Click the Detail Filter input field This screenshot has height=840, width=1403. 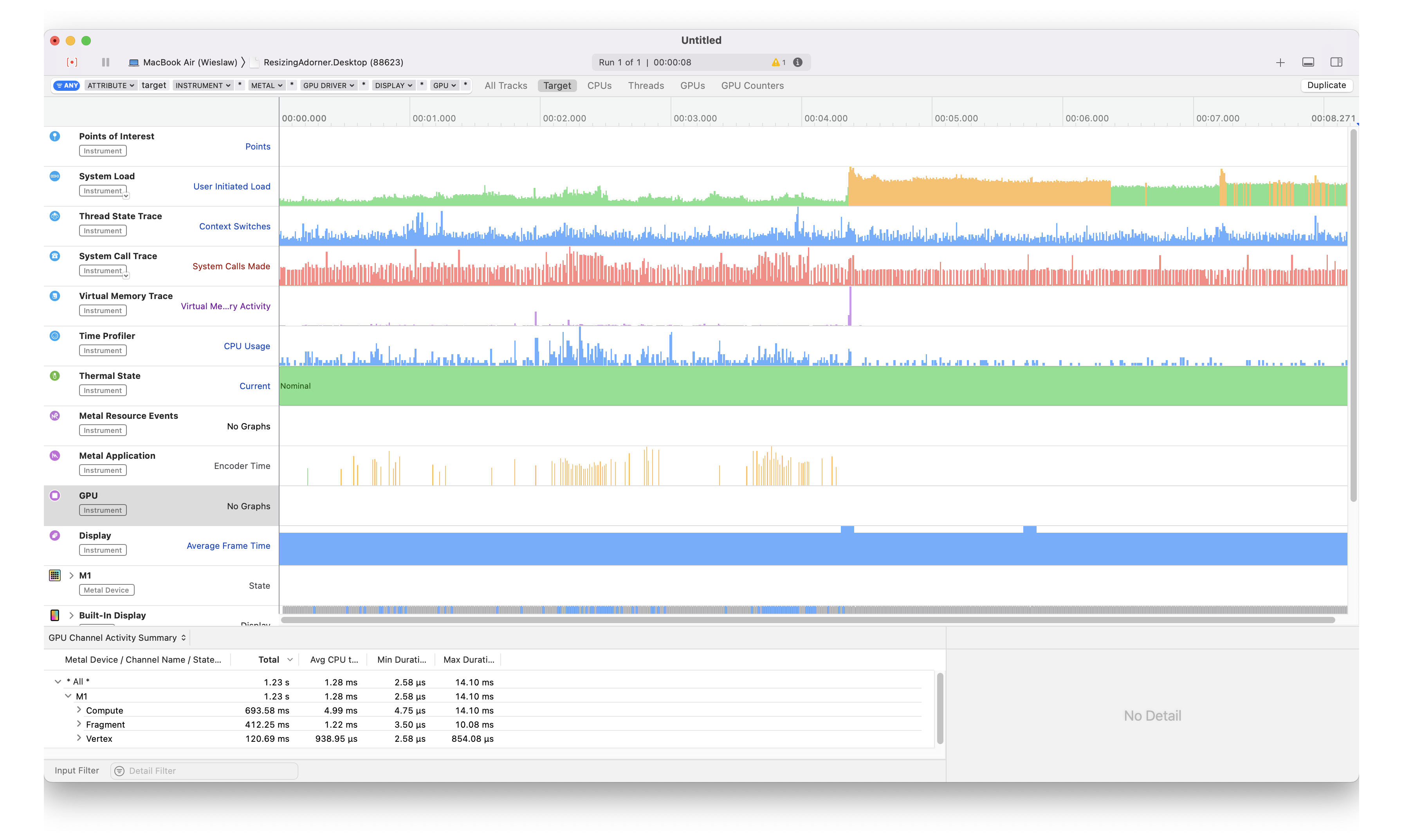click(204, 771)
